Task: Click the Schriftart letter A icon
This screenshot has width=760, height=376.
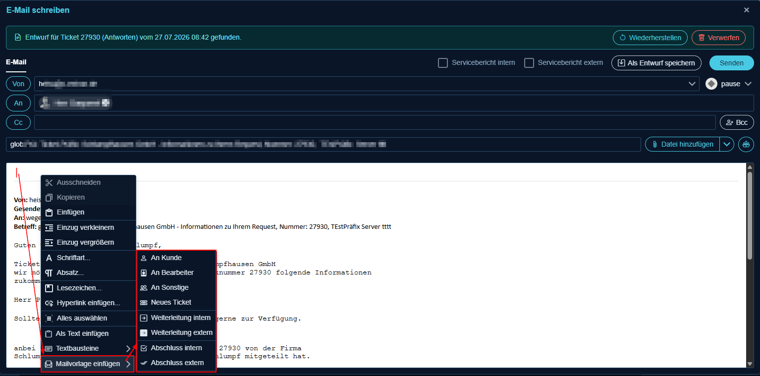Action: (48, 258)
